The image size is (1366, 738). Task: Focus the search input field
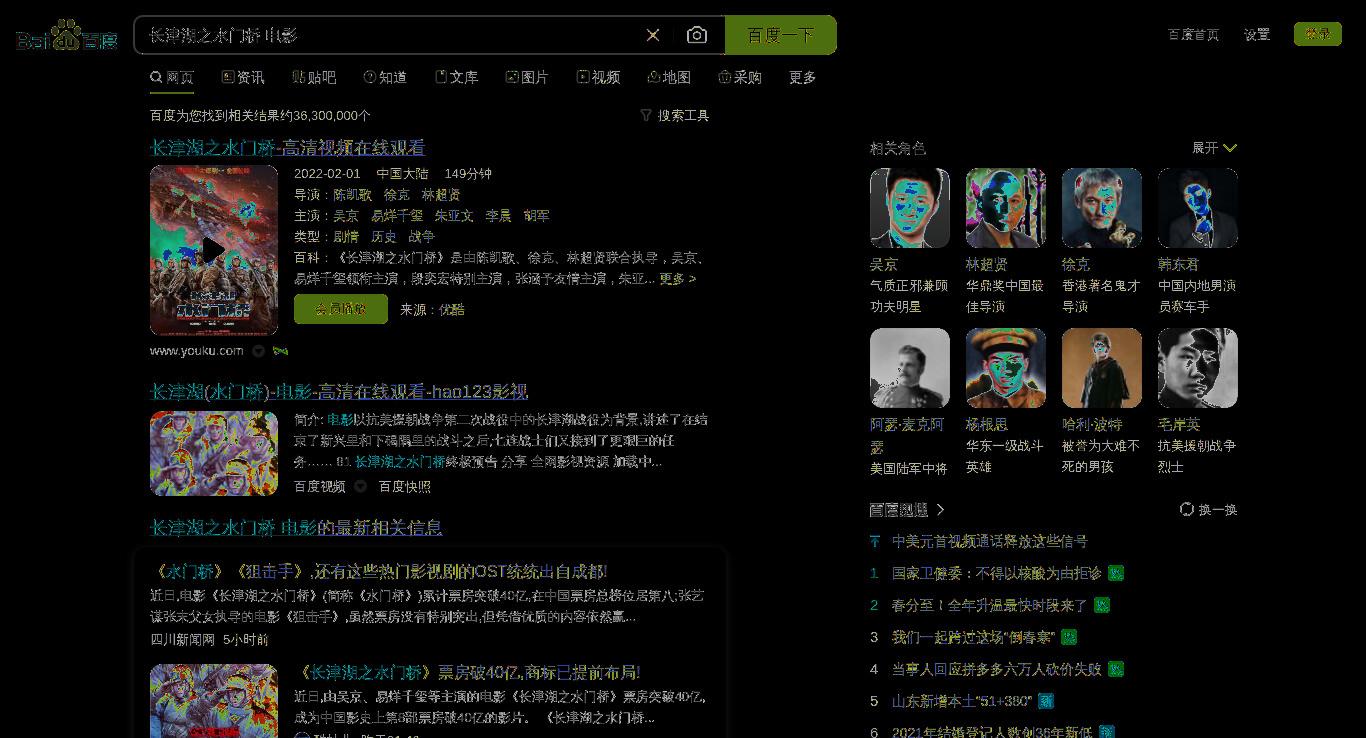click(x=390, y=35)
